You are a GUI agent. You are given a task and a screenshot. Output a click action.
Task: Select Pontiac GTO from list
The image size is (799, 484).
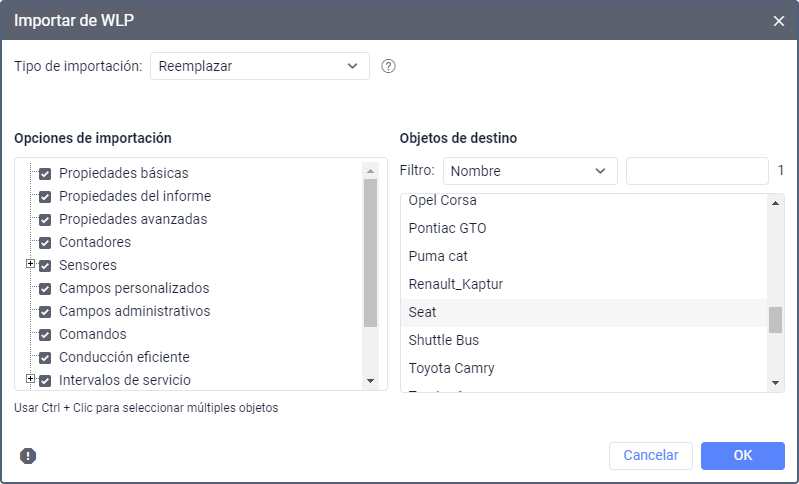click(x=447, y=228)
